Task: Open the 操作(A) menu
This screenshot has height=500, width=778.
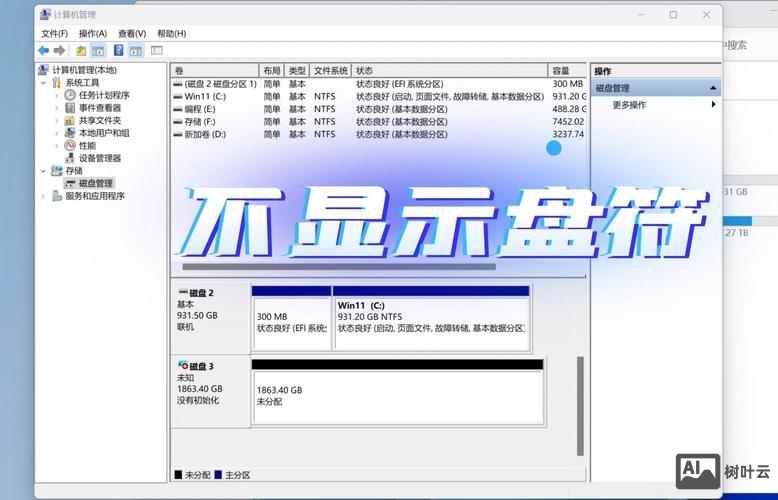Action: tap(93, 33)
